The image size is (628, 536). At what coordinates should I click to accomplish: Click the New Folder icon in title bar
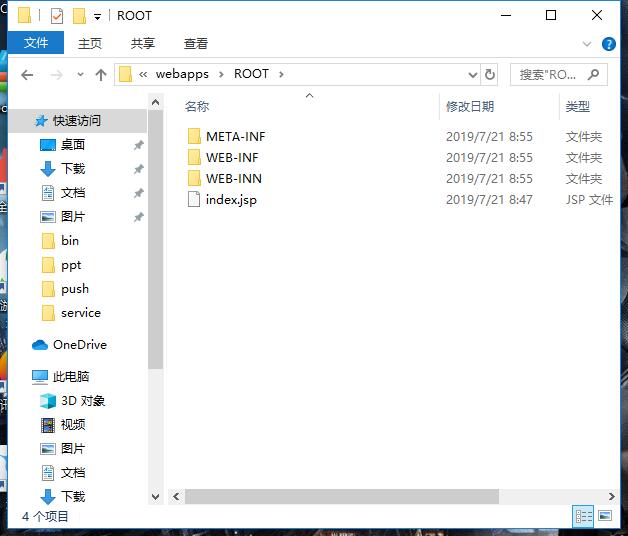point(79,16)
